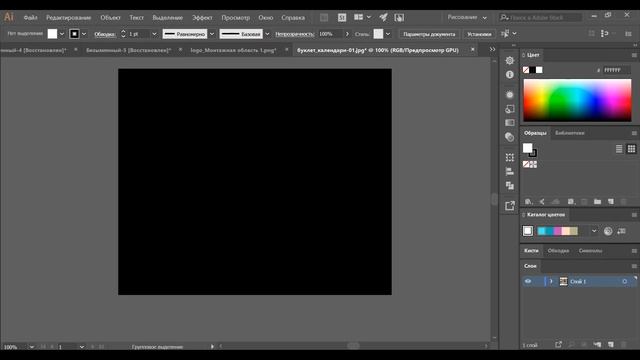Click the Обводка stroke label link
The height and width of the screenshot is (360, 640).
(105, 34)
